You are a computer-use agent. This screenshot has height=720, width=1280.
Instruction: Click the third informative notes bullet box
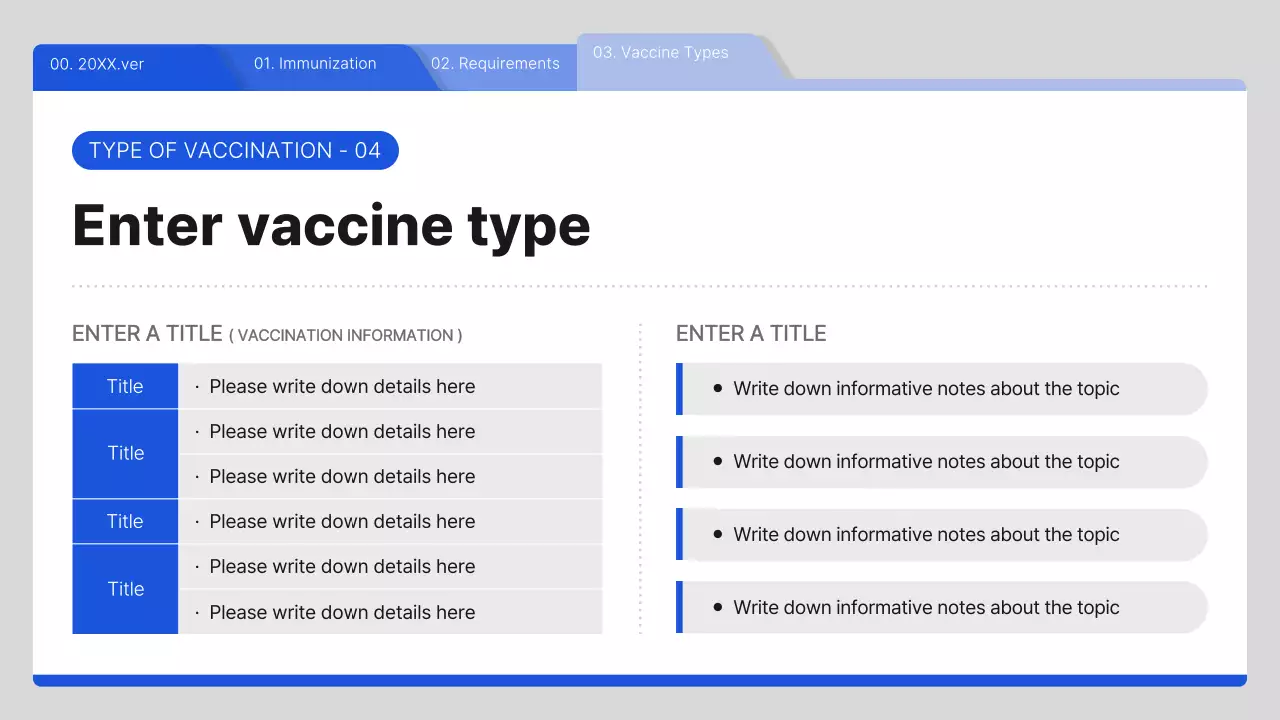[x=942, y=535]
